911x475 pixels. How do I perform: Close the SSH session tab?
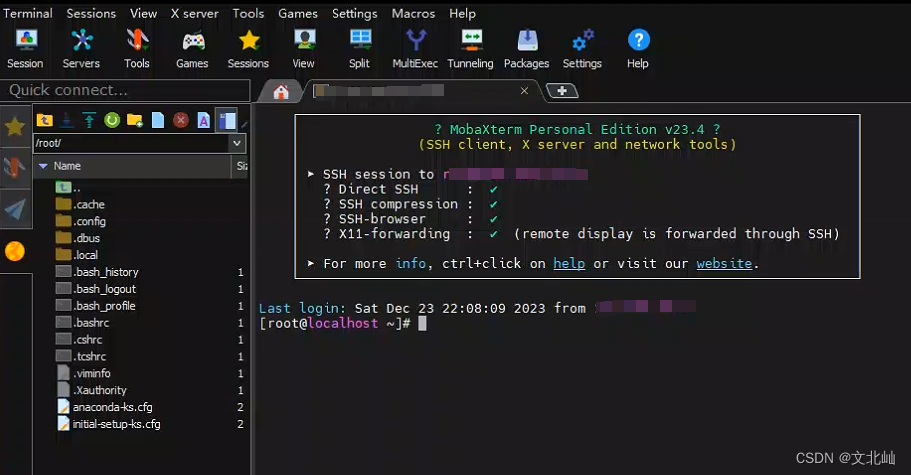(x=524, y=91)
